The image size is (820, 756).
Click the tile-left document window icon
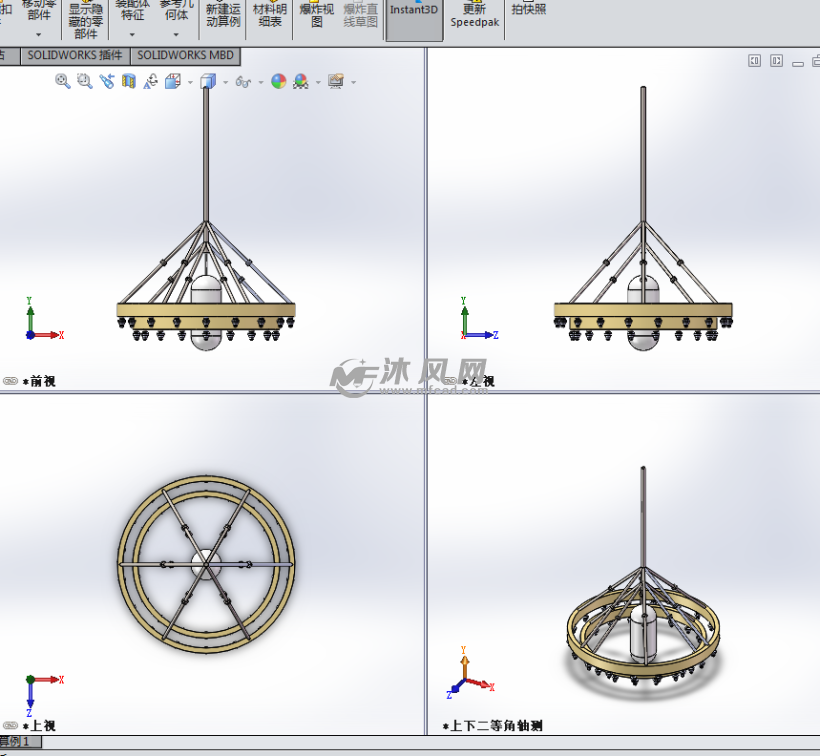(755, 61)
